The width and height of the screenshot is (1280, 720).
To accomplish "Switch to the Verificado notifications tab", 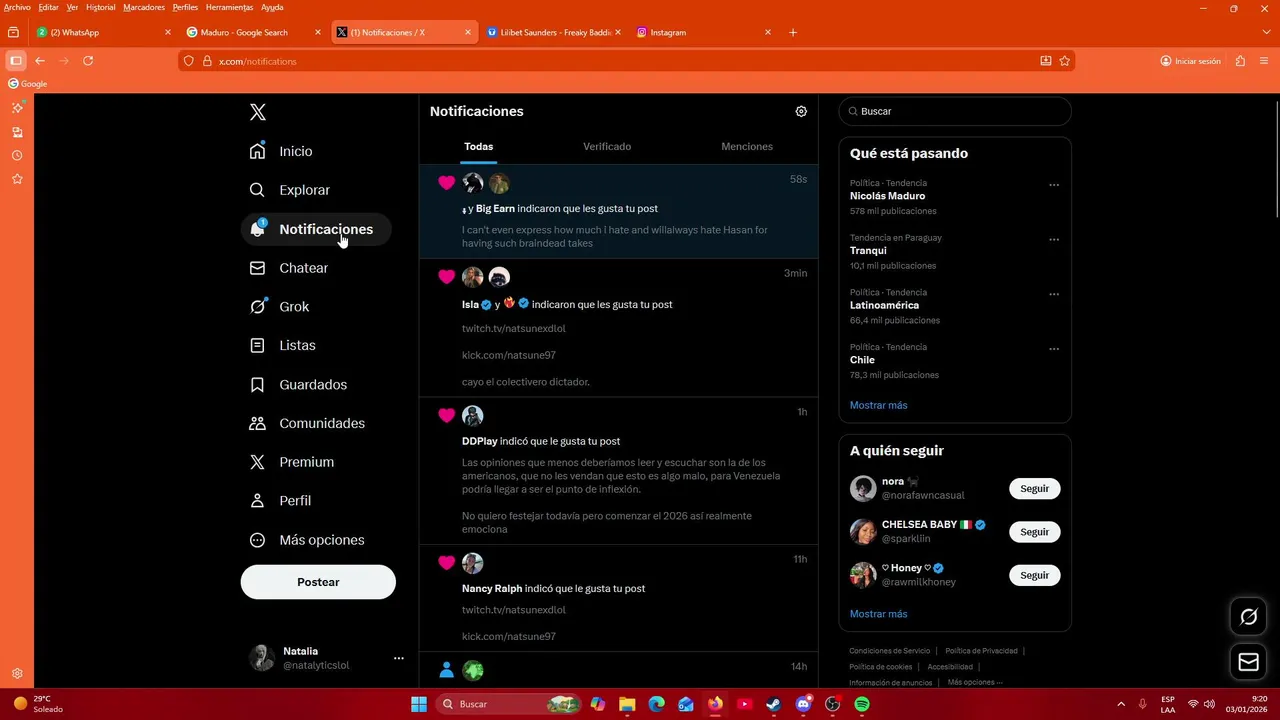I will point(607,146).
